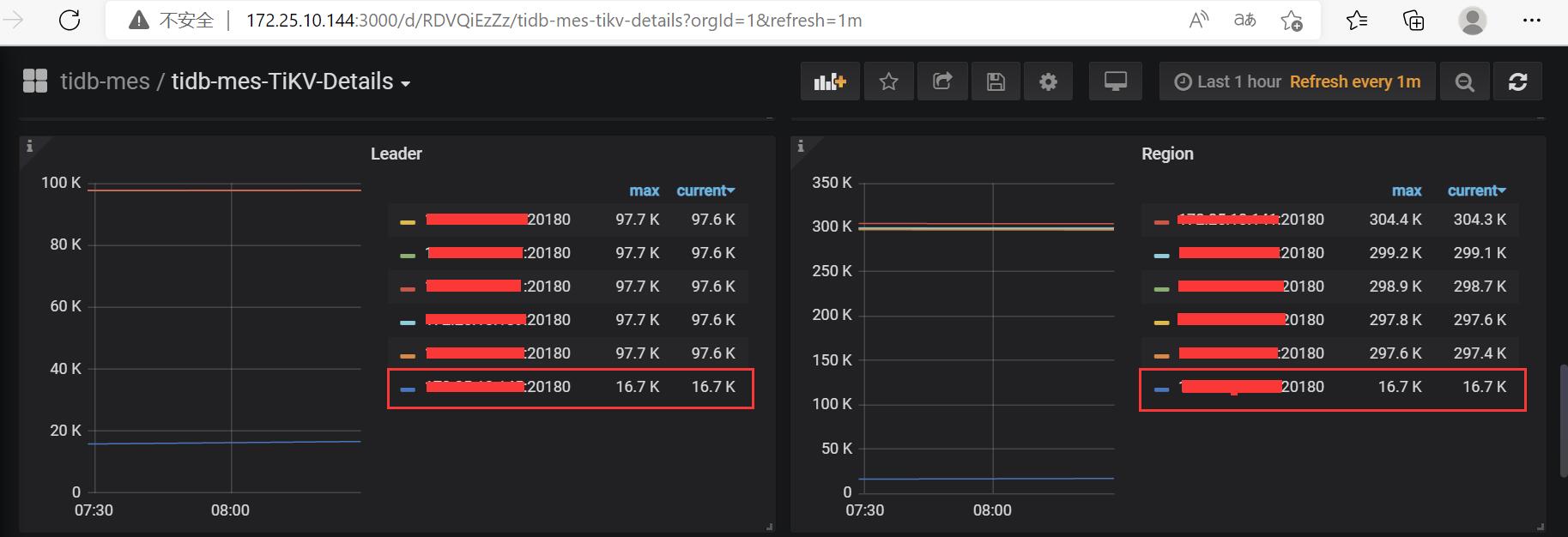Toggle the Leader series with the orange swatch

click(x=498, y=353)
